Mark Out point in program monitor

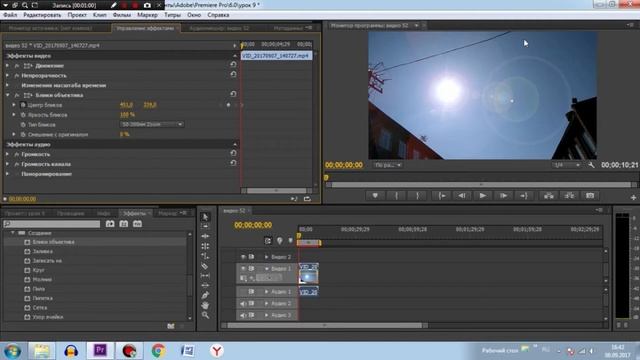pos(417,196)
